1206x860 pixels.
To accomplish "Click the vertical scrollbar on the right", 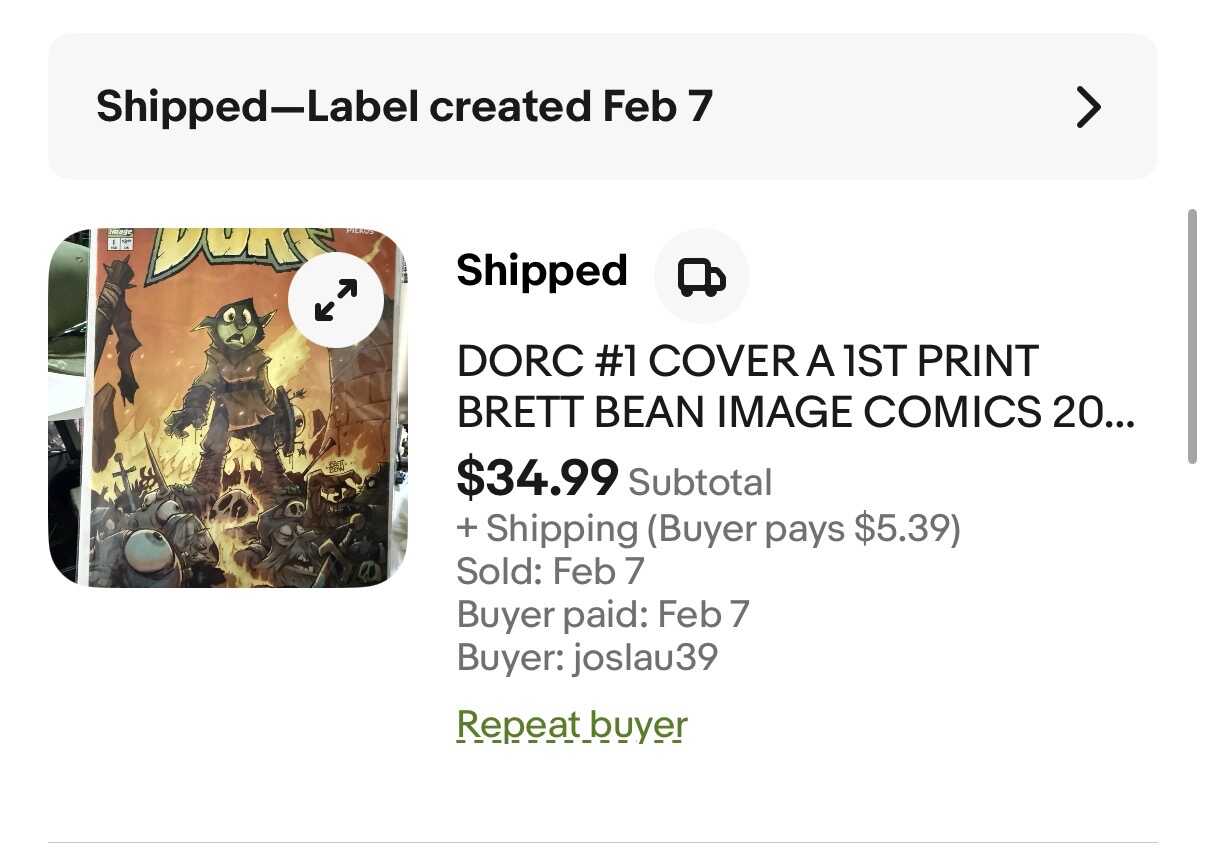I will (1191, 336).
